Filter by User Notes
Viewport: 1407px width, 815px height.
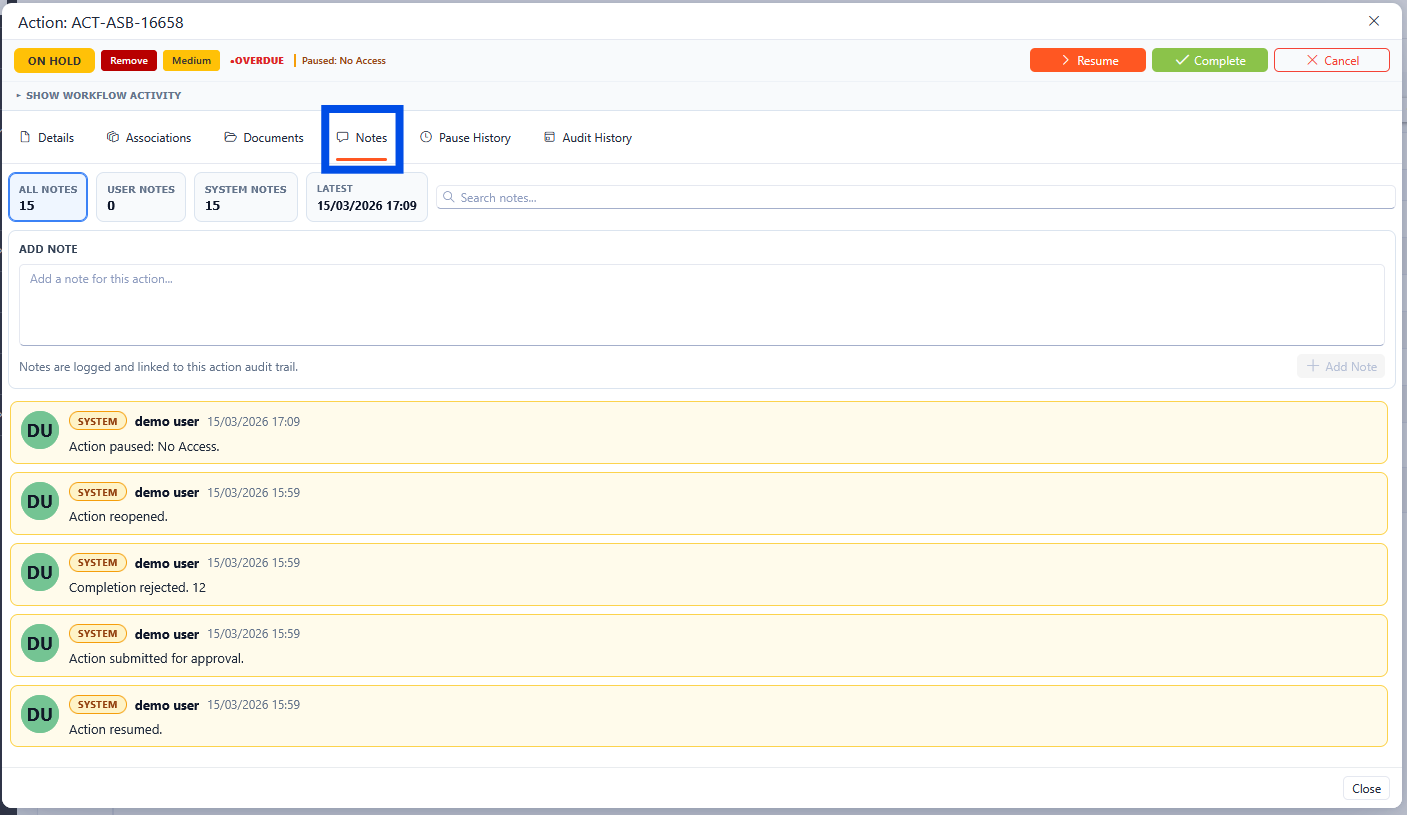(141, 197)
